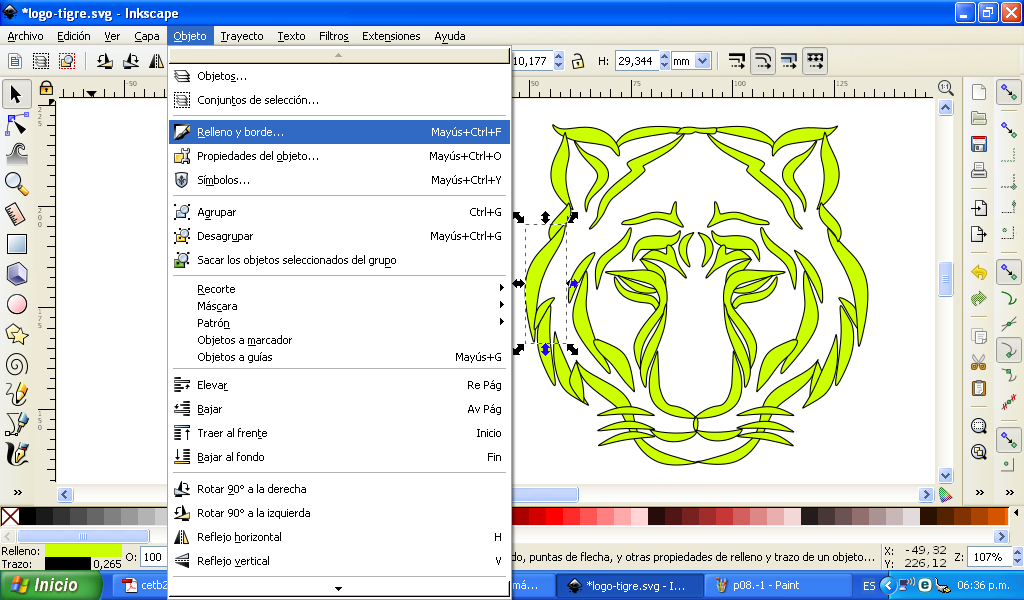
Task: Choose Reflejo horizontal entry
Action: point(339,537)
